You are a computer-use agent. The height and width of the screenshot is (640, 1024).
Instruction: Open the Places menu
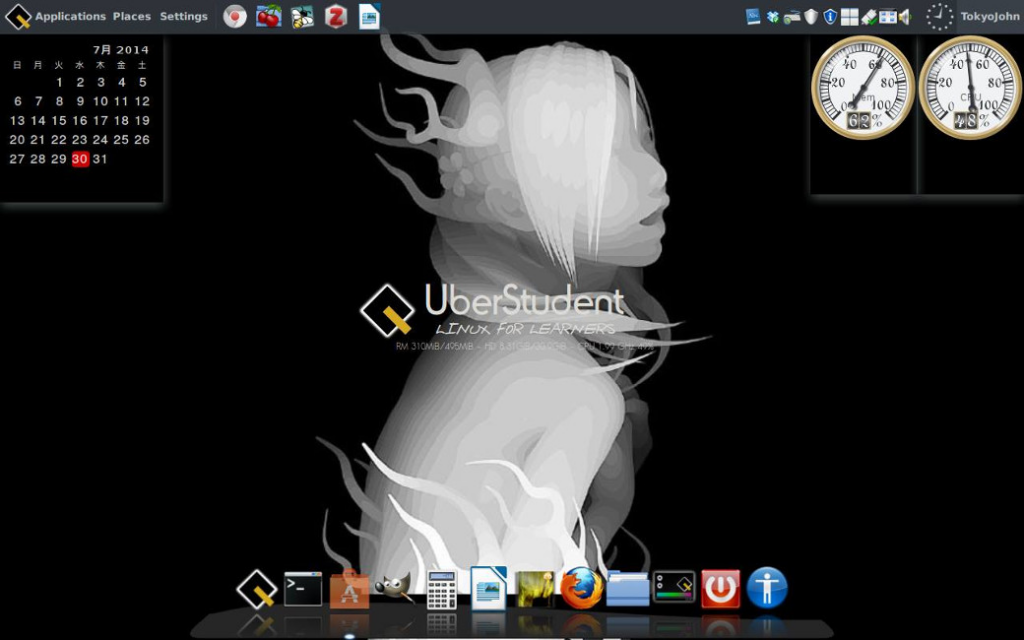[132, 16]
